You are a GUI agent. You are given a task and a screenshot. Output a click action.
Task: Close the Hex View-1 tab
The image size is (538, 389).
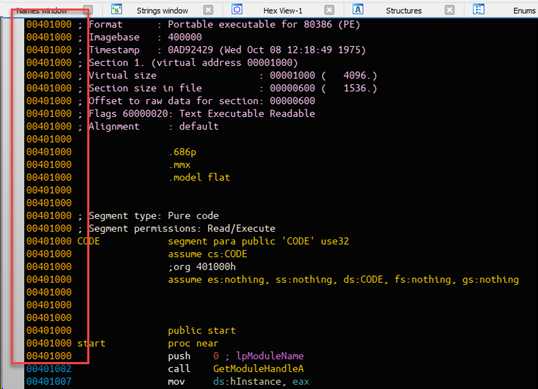tap(329, 10)
